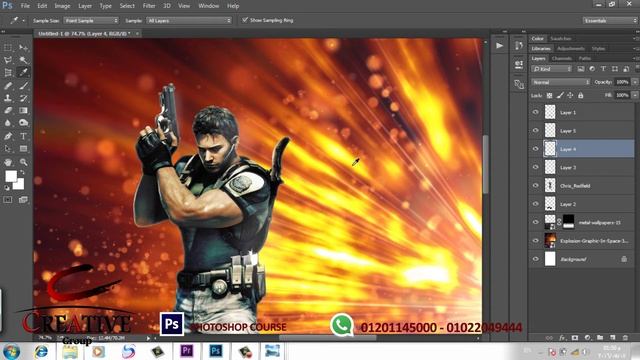
Task: Click Play actions panel button
Action: coord(500,46)
